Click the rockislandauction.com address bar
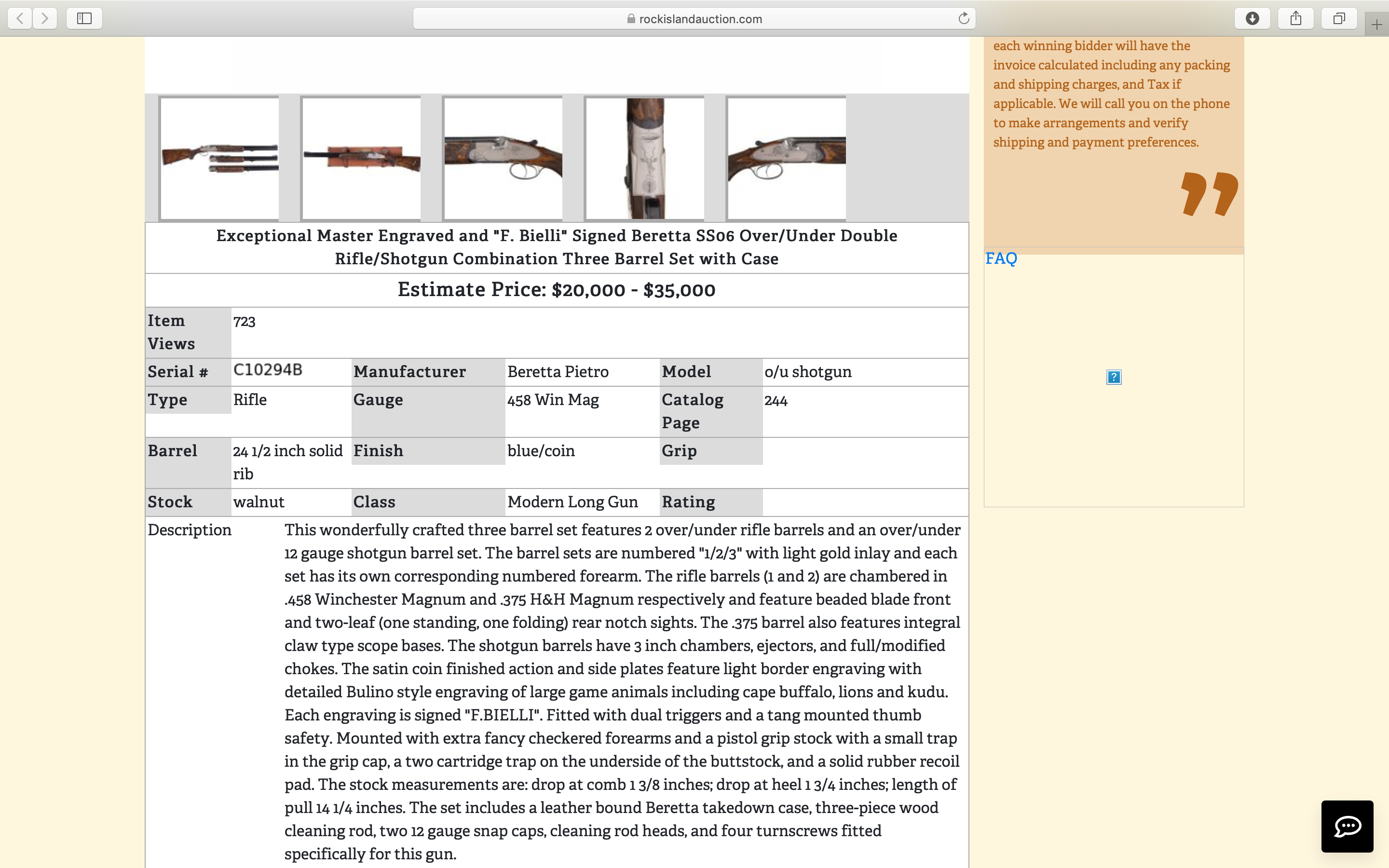1389x868 pixels. point(694,18)
